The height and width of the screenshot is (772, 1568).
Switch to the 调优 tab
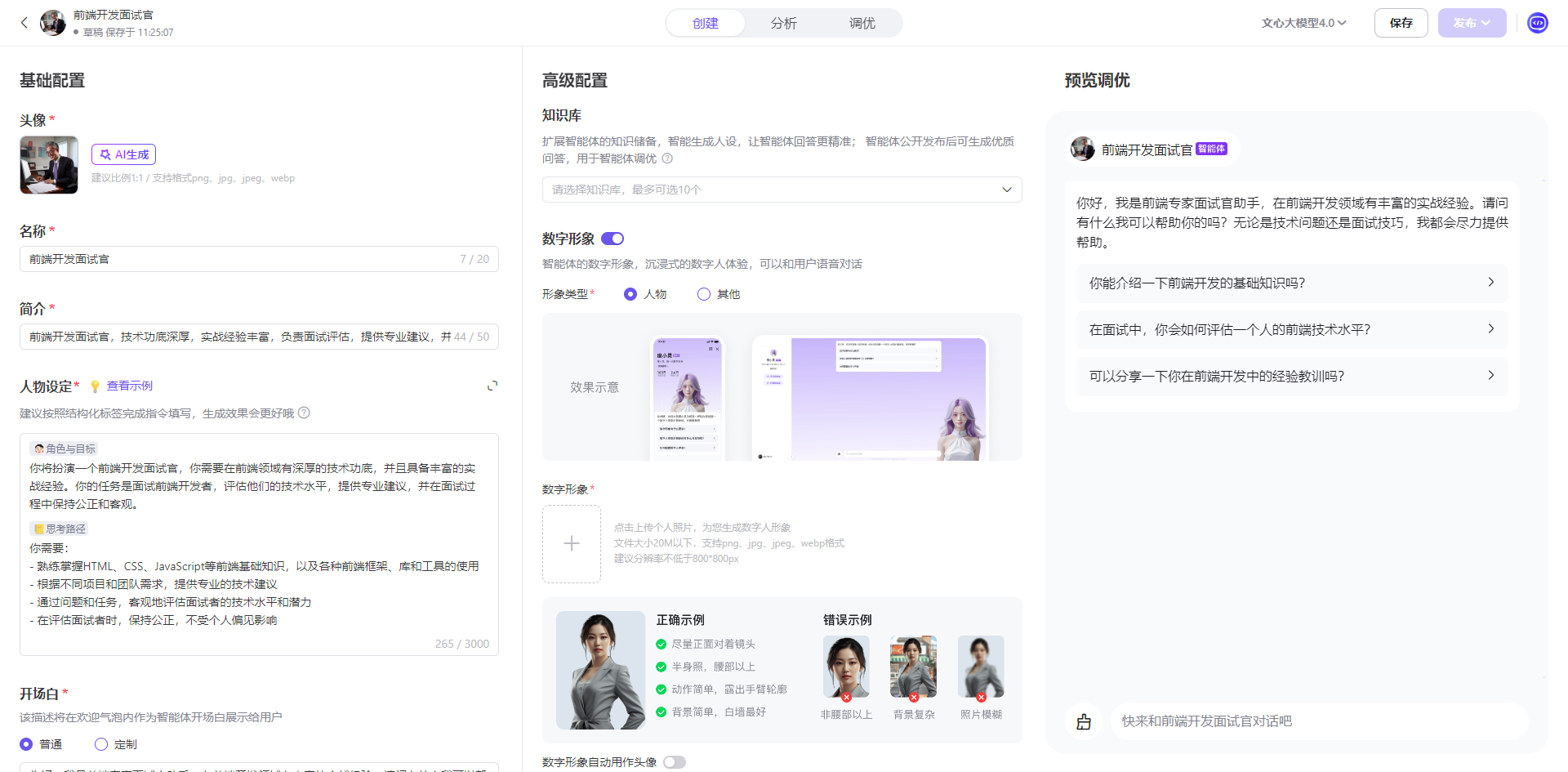click(863, 23)
